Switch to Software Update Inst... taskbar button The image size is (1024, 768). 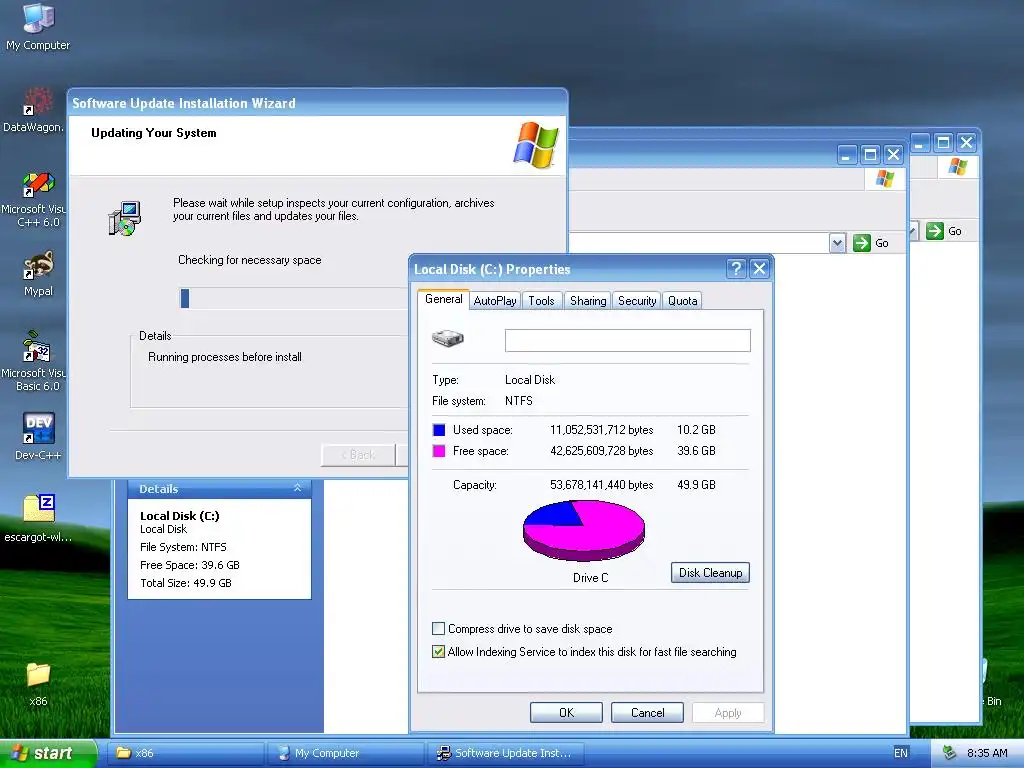505,753
